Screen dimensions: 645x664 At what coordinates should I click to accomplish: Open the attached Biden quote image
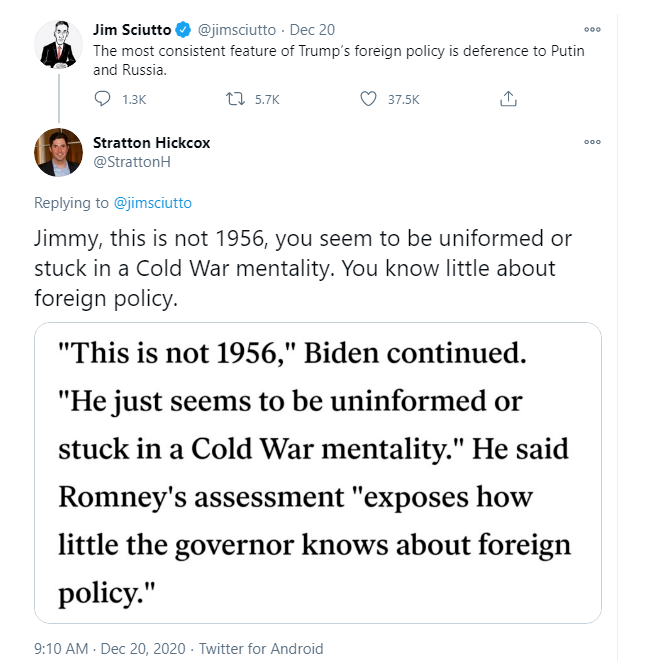point(317,473)
